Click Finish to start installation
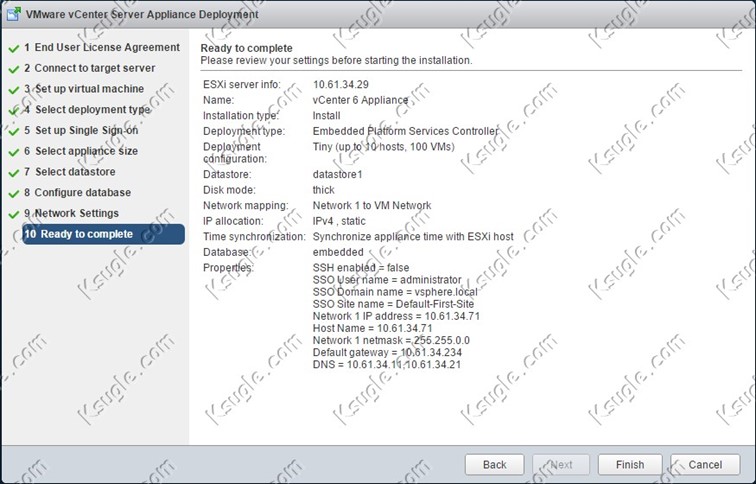 click(x=630, y=465)
